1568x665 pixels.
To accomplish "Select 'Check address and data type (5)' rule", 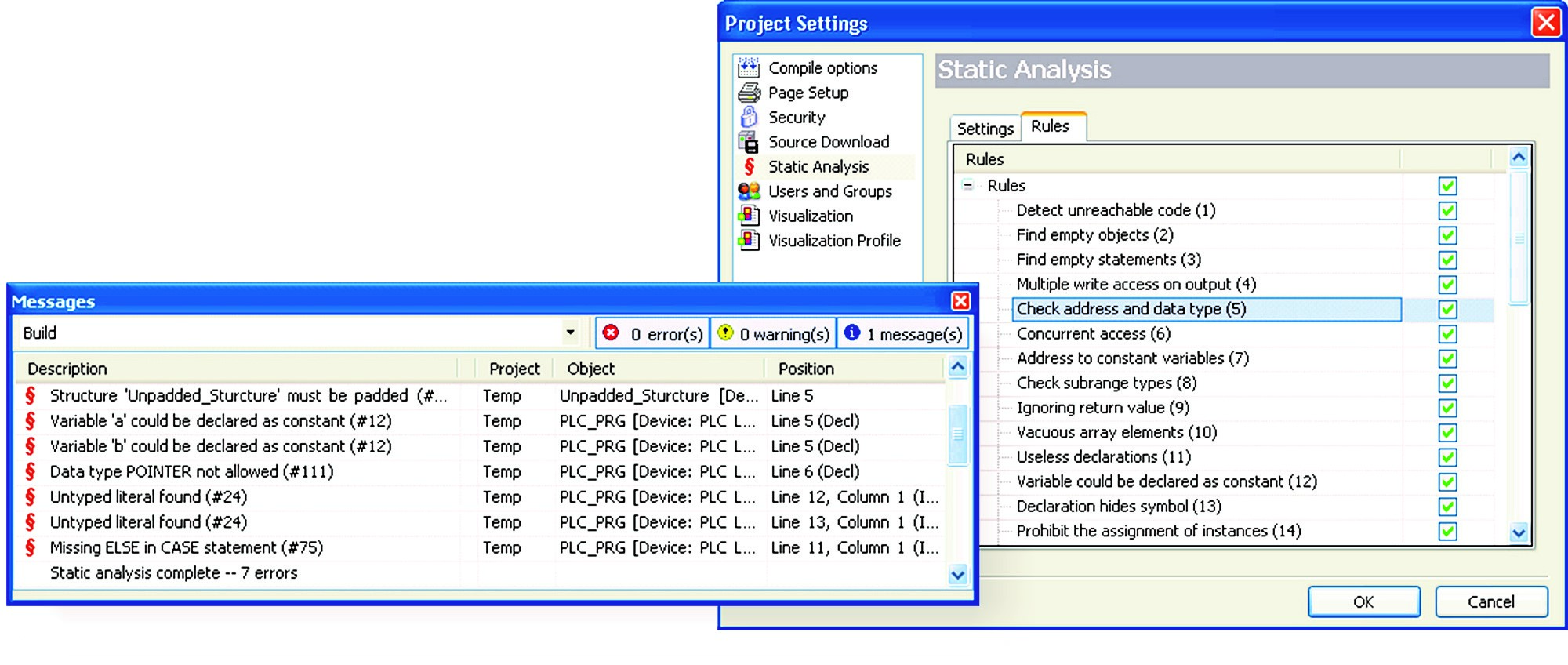I will [1207, 309].
